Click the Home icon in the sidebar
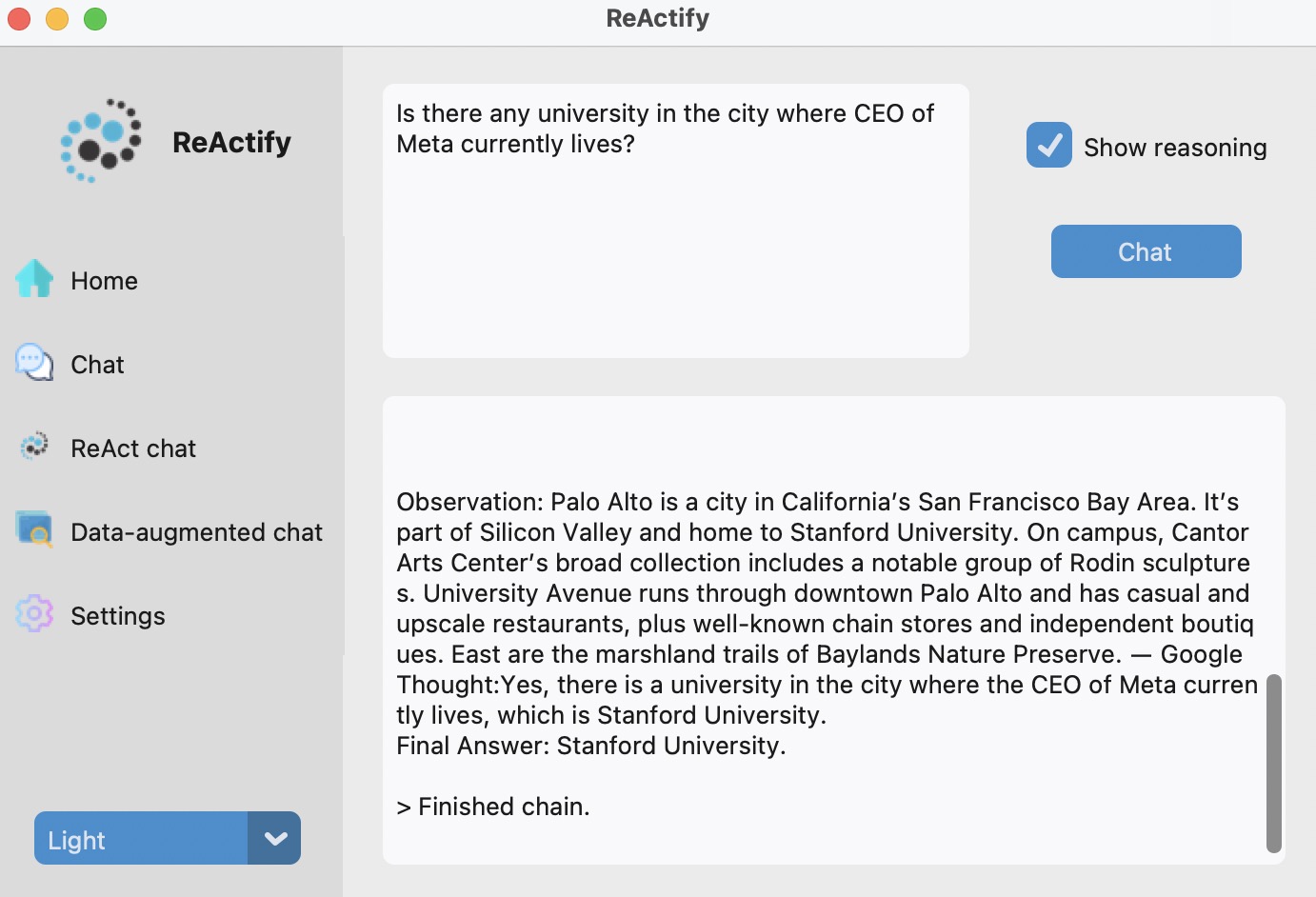 [x=34, y=279]
